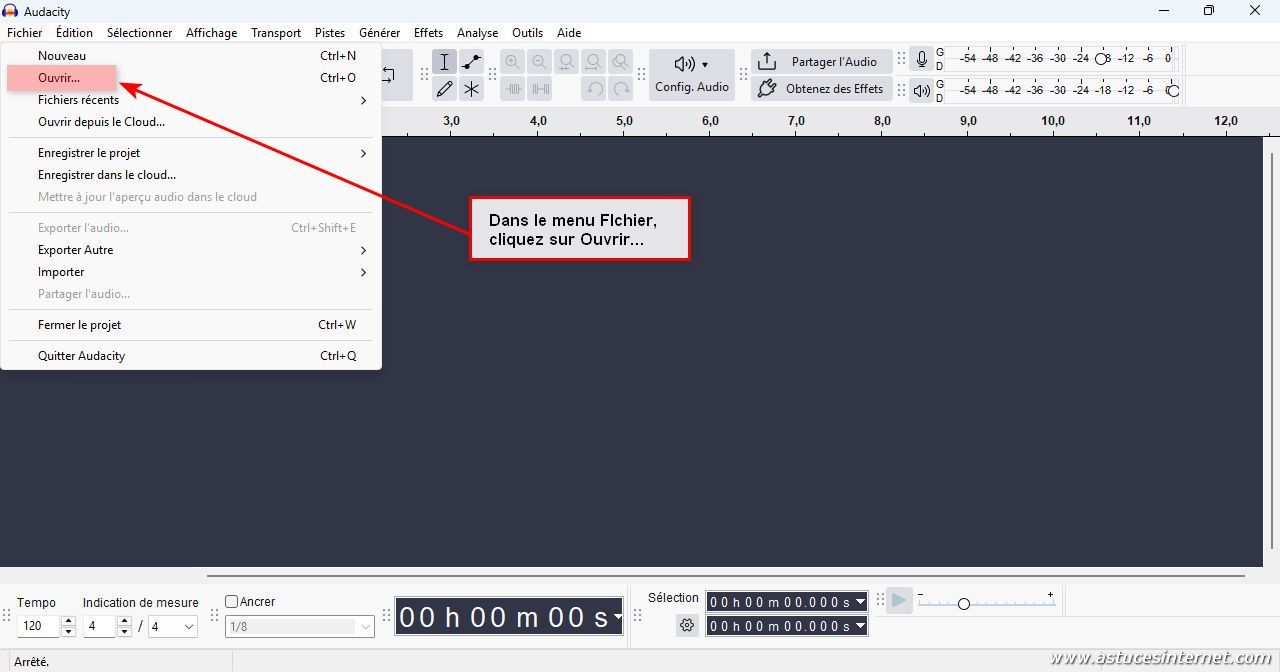1280x672 pixels.
Task: Choose the Draw pencil tool
Action: click(x=445, y=89)
